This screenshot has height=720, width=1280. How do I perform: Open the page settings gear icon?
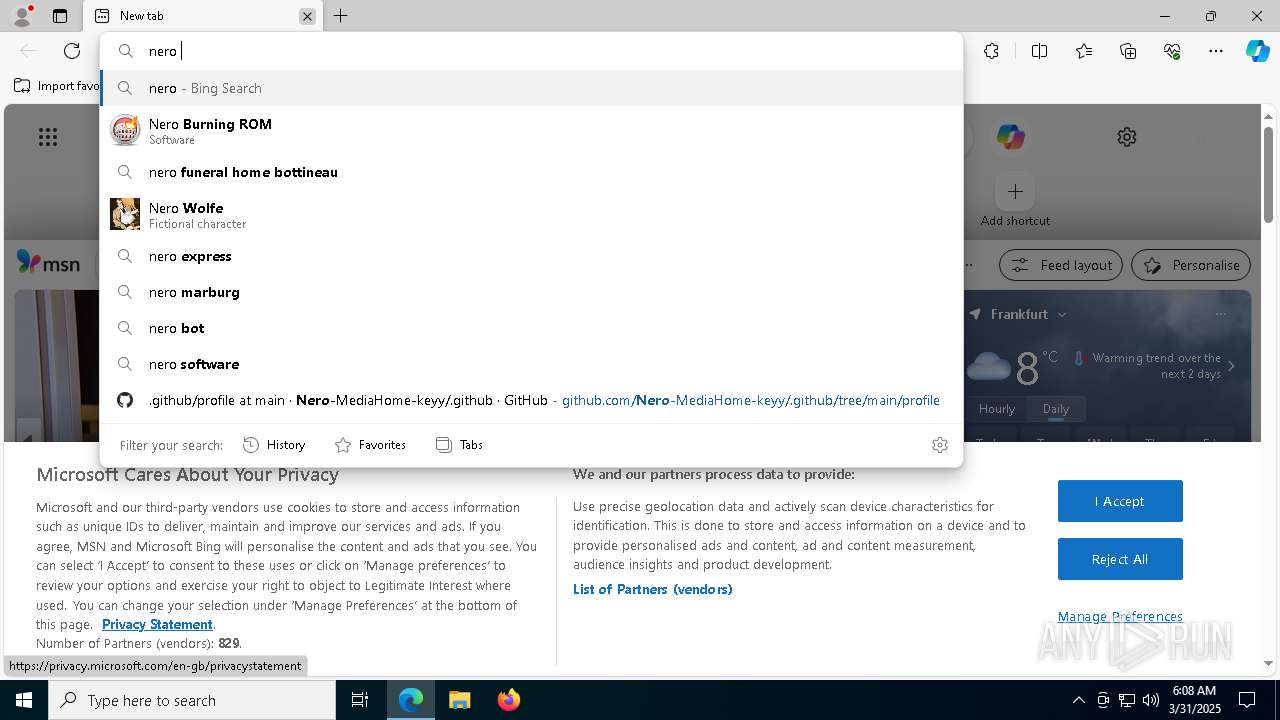click(x=1127, y=137)
